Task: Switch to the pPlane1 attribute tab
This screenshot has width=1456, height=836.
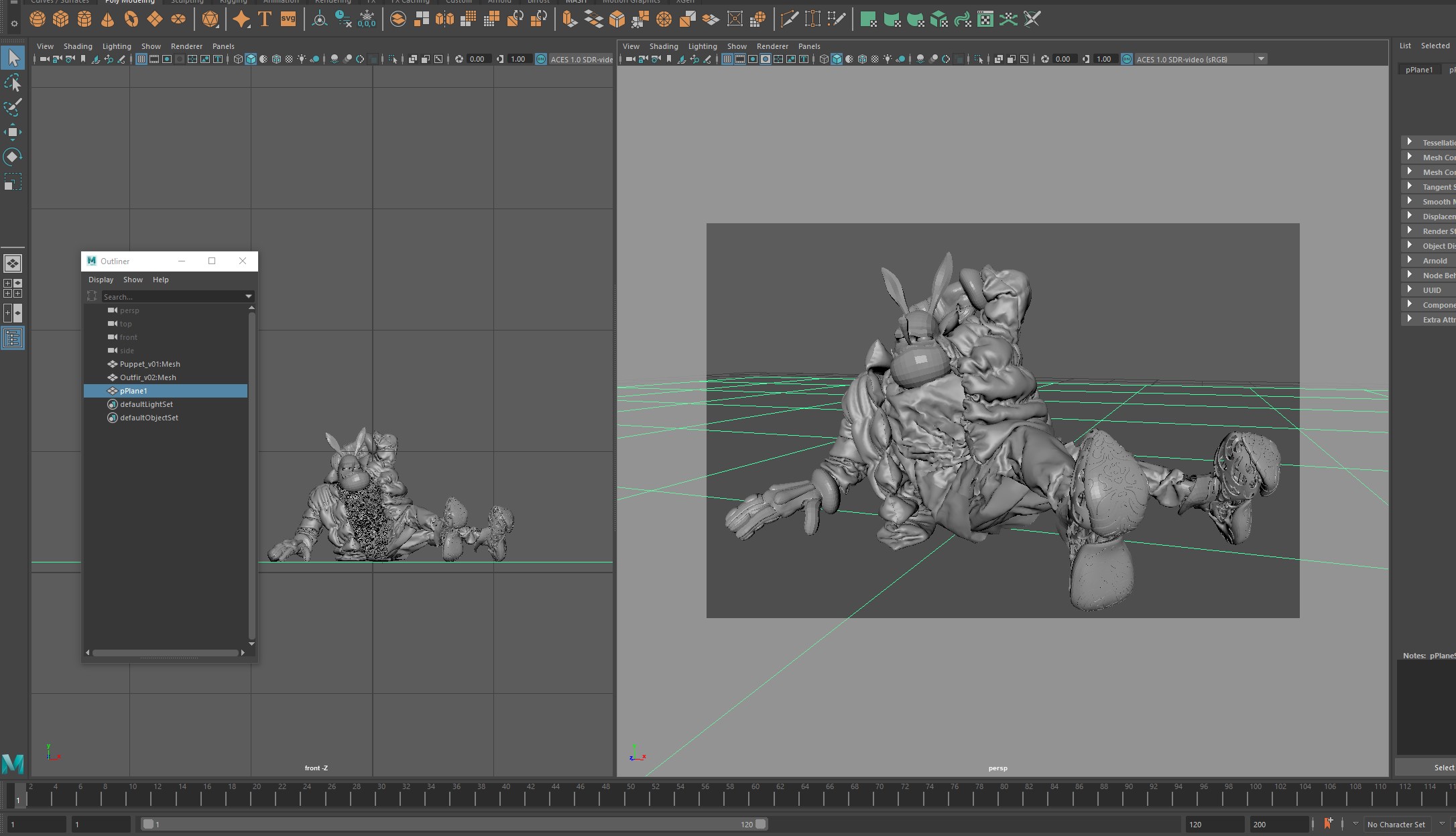Action: (1419, 70)
